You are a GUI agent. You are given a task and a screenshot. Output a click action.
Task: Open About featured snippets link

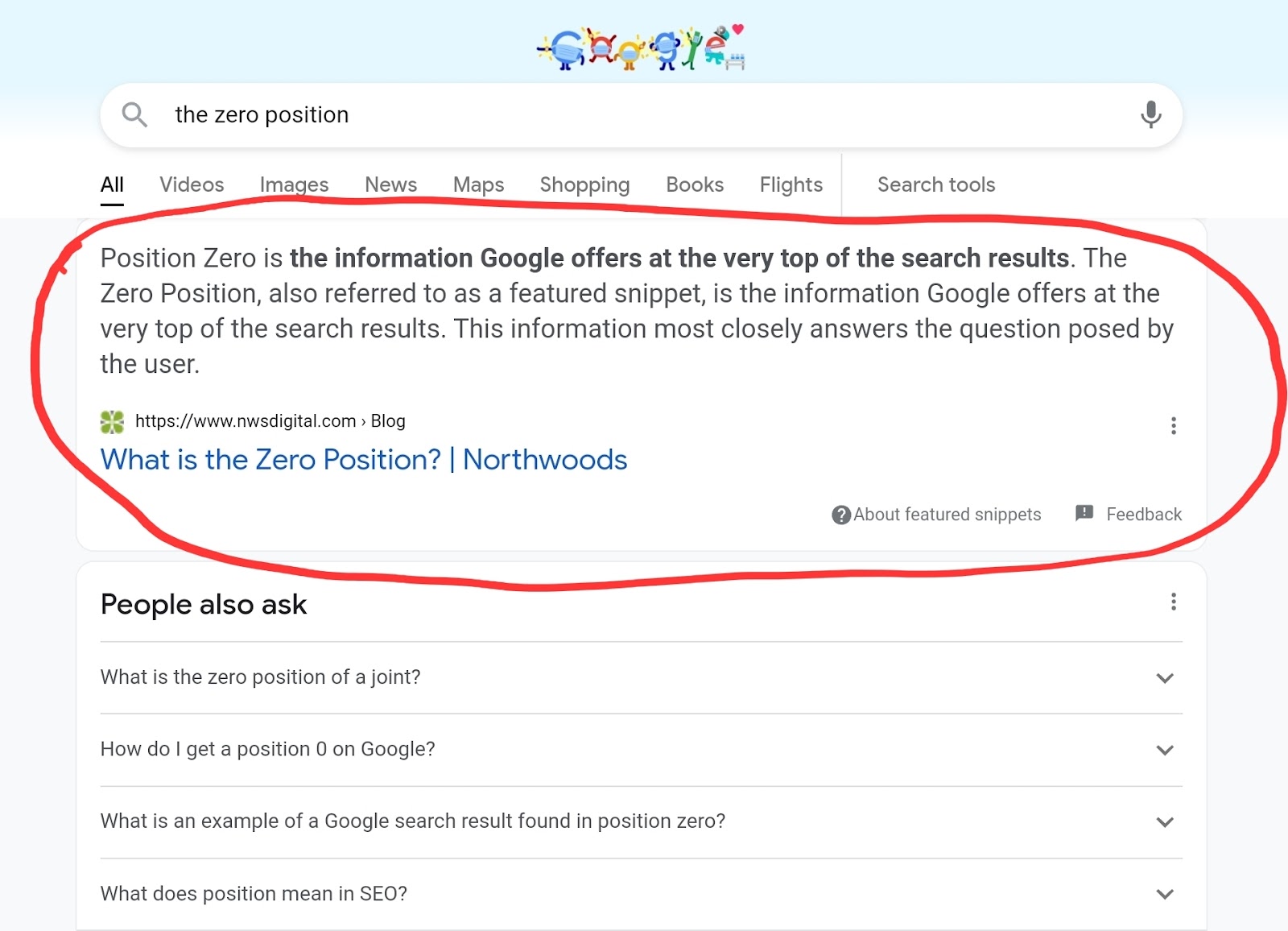[947, 515]
